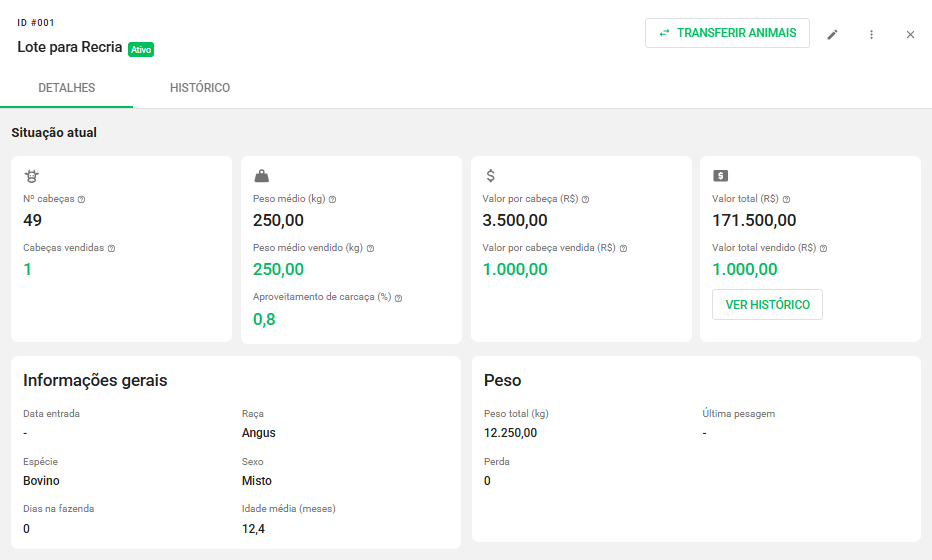Switch to the Histórico tab
The height and width of the screenshot is (560, 932).
tap(200, 88)
